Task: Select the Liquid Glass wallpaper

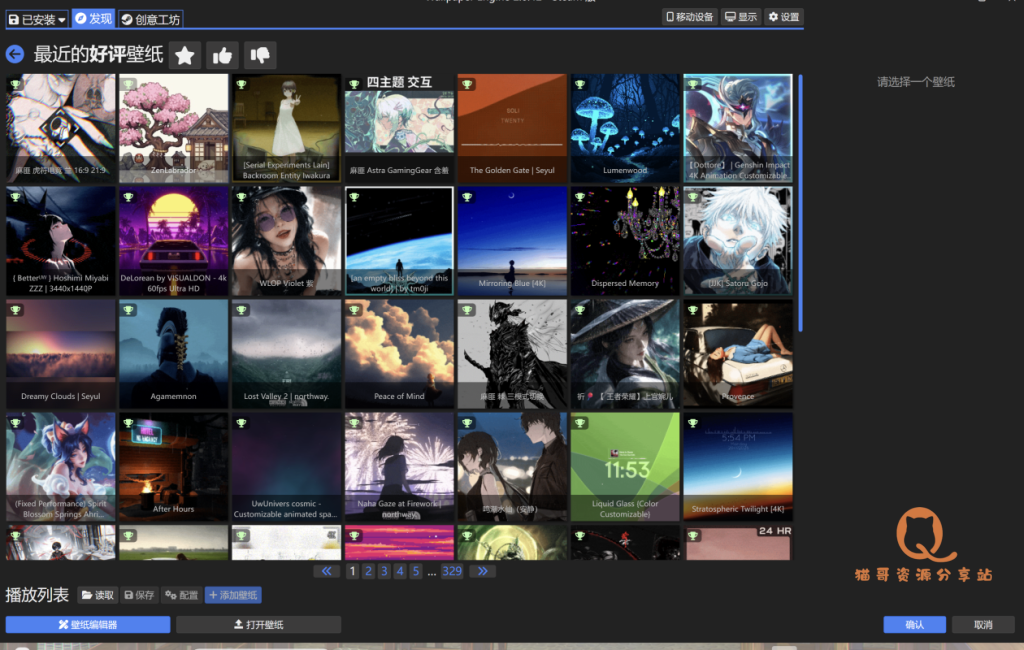Action: [625, 467]
